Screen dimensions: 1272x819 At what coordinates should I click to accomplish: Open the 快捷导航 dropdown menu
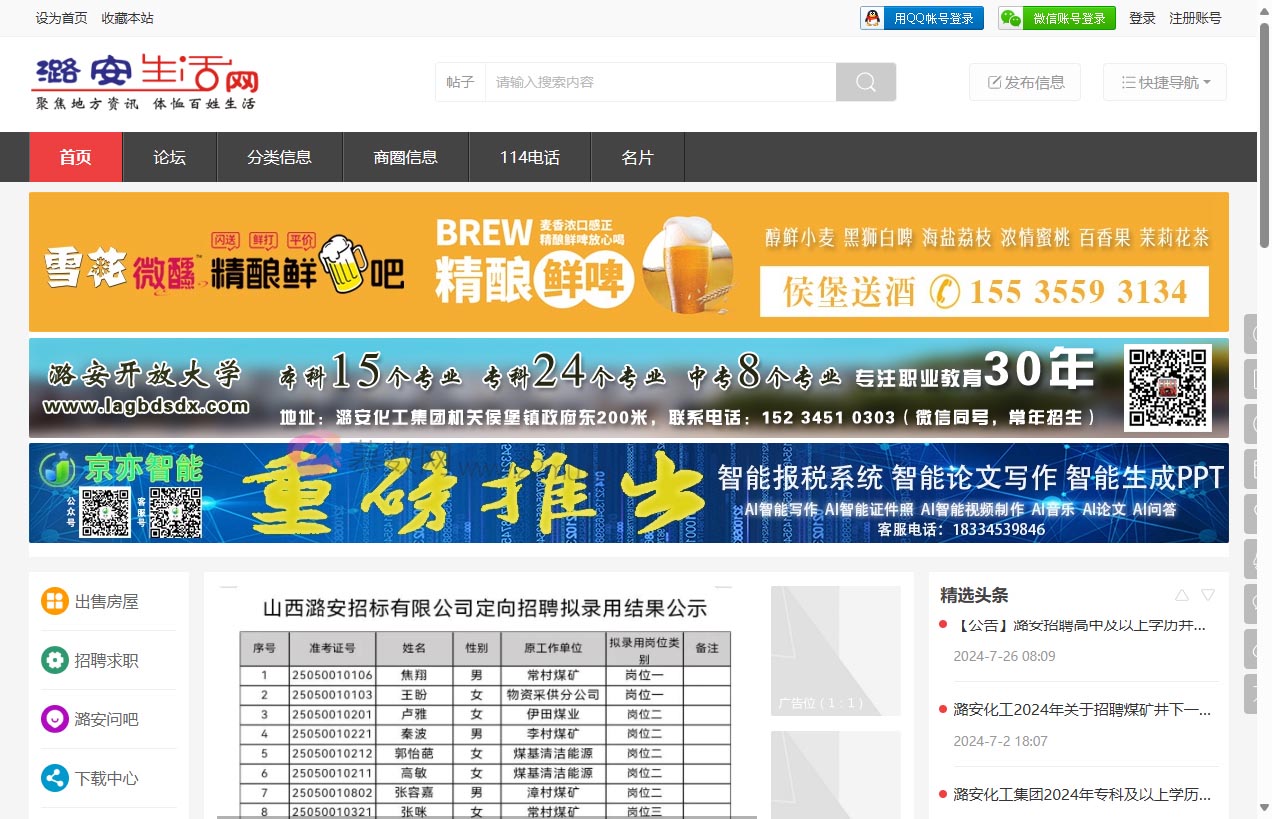(1164, 82)
